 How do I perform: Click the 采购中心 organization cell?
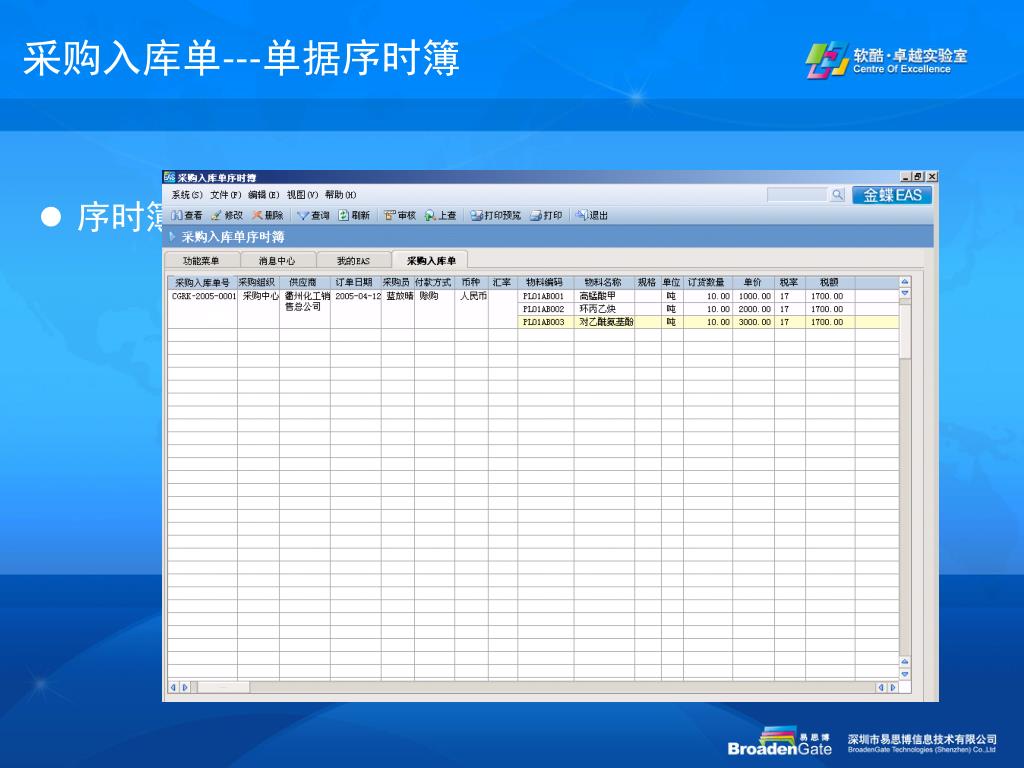(x=258, y=309)
